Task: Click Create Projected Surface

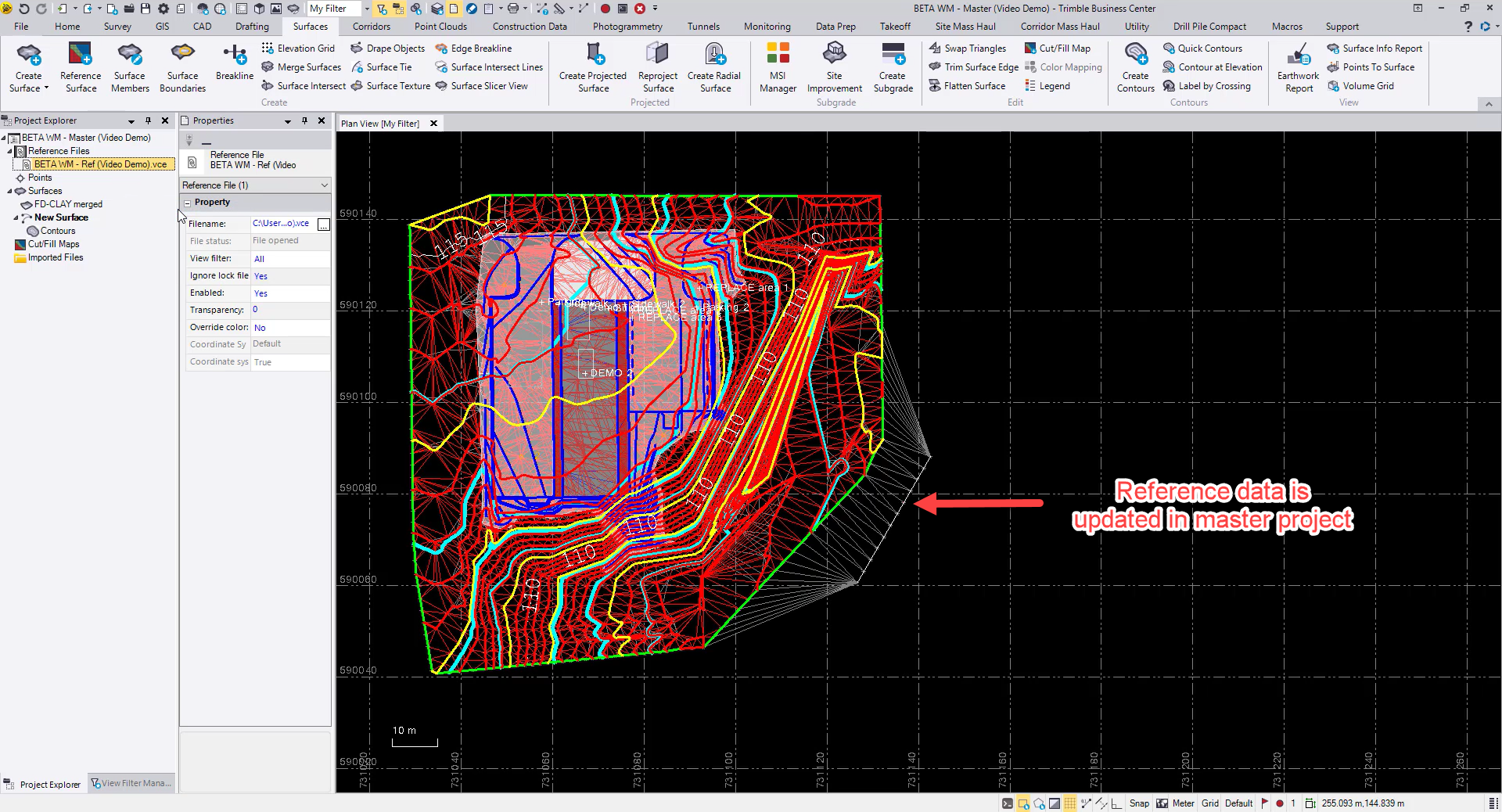Action: (x=592, y=68)
